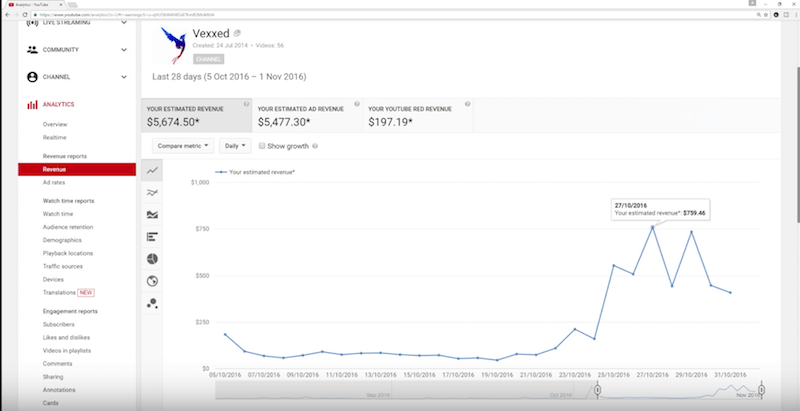Expand the Community section chevron
Image resolution: width=800 pixels, height=411 pixels.
(124, 50)
